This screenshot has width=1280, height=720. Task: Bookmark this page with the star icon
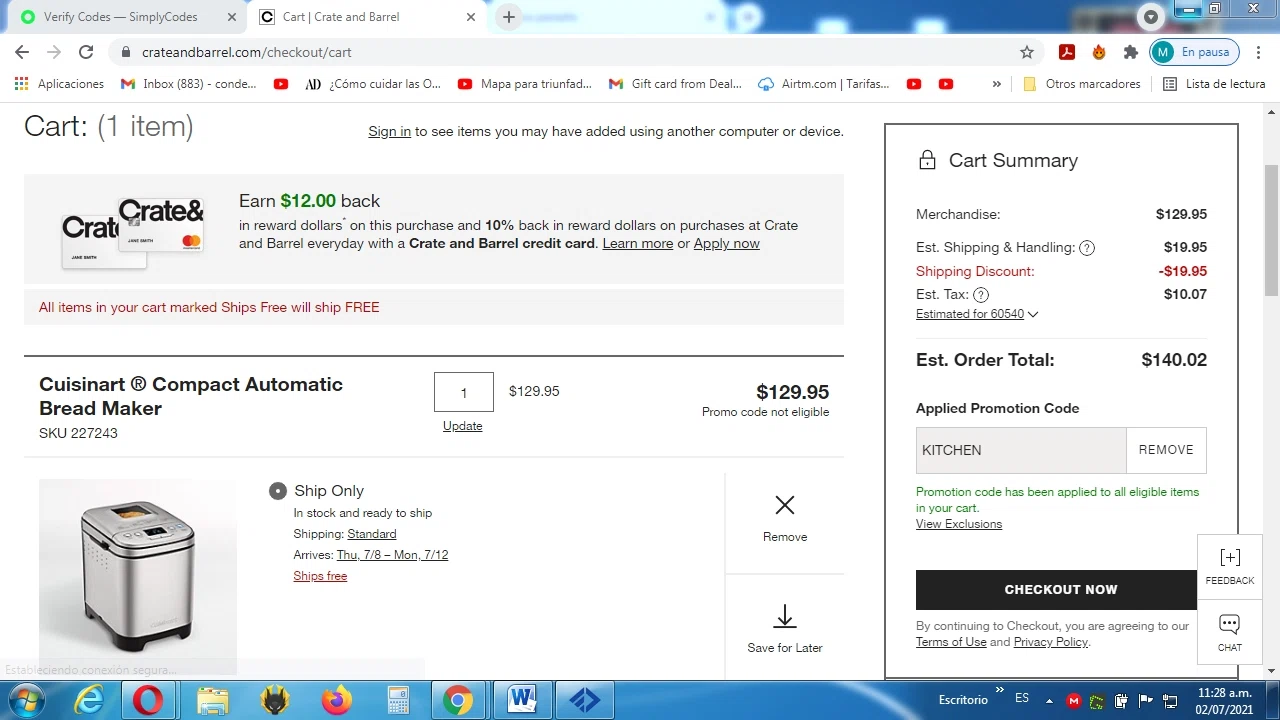click(x=1027, y=52)
